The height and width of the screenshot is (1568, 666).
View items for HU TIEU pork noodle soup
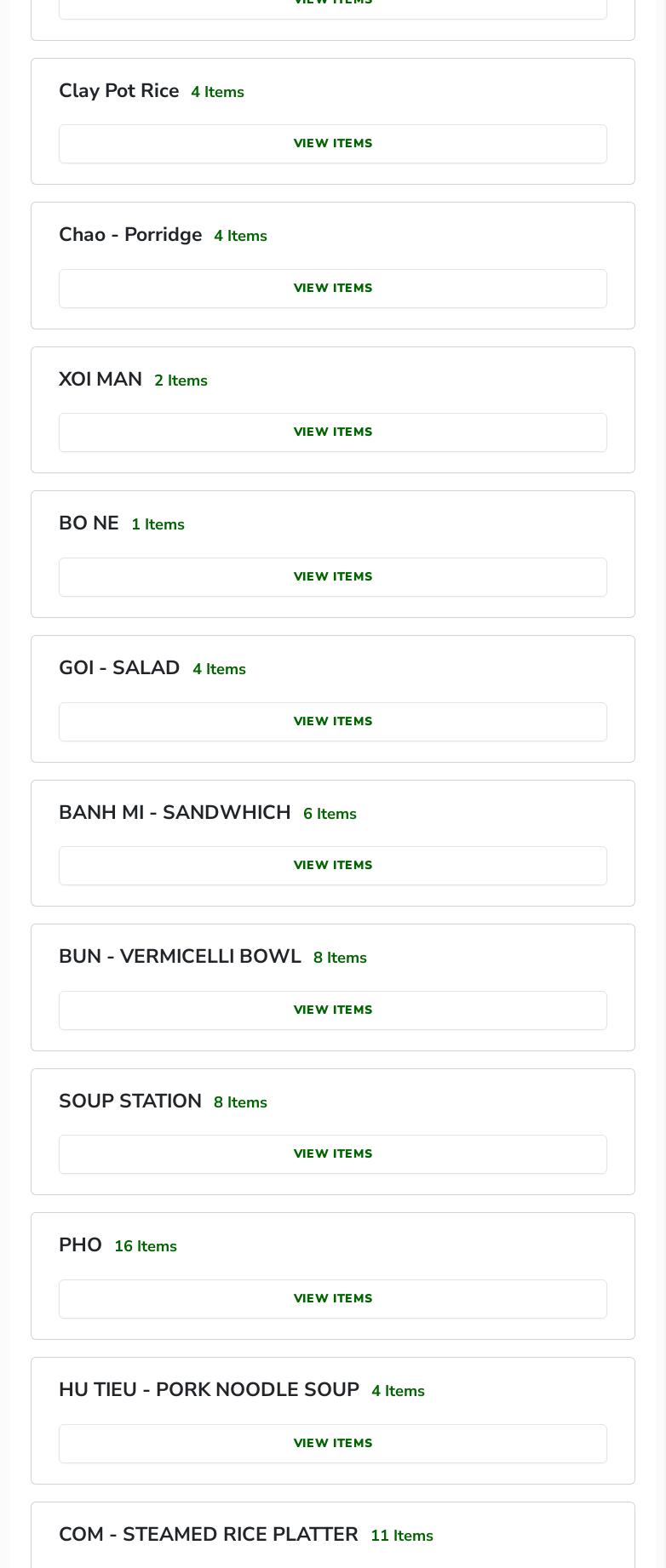[332, 1444]
